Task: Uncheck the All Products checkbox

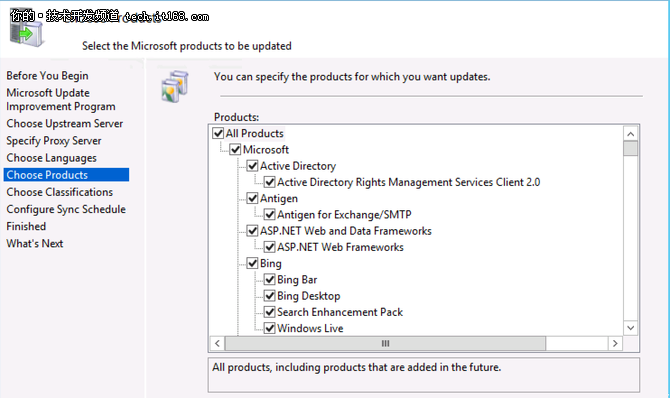Action: tap(218, 133)
